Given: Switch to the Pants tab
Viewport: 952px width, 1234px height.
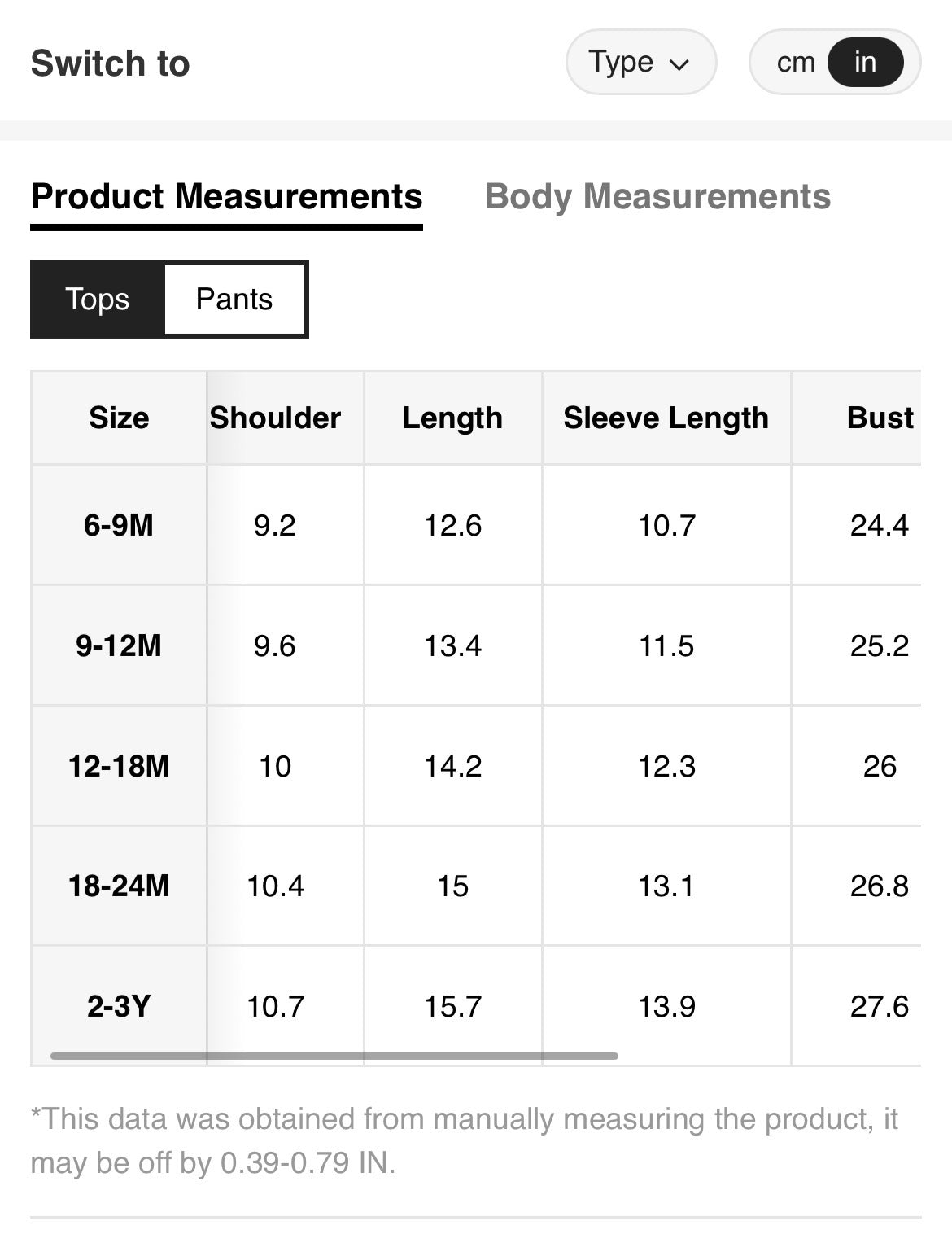Looking at the screenshot, I should click(234, 299).
